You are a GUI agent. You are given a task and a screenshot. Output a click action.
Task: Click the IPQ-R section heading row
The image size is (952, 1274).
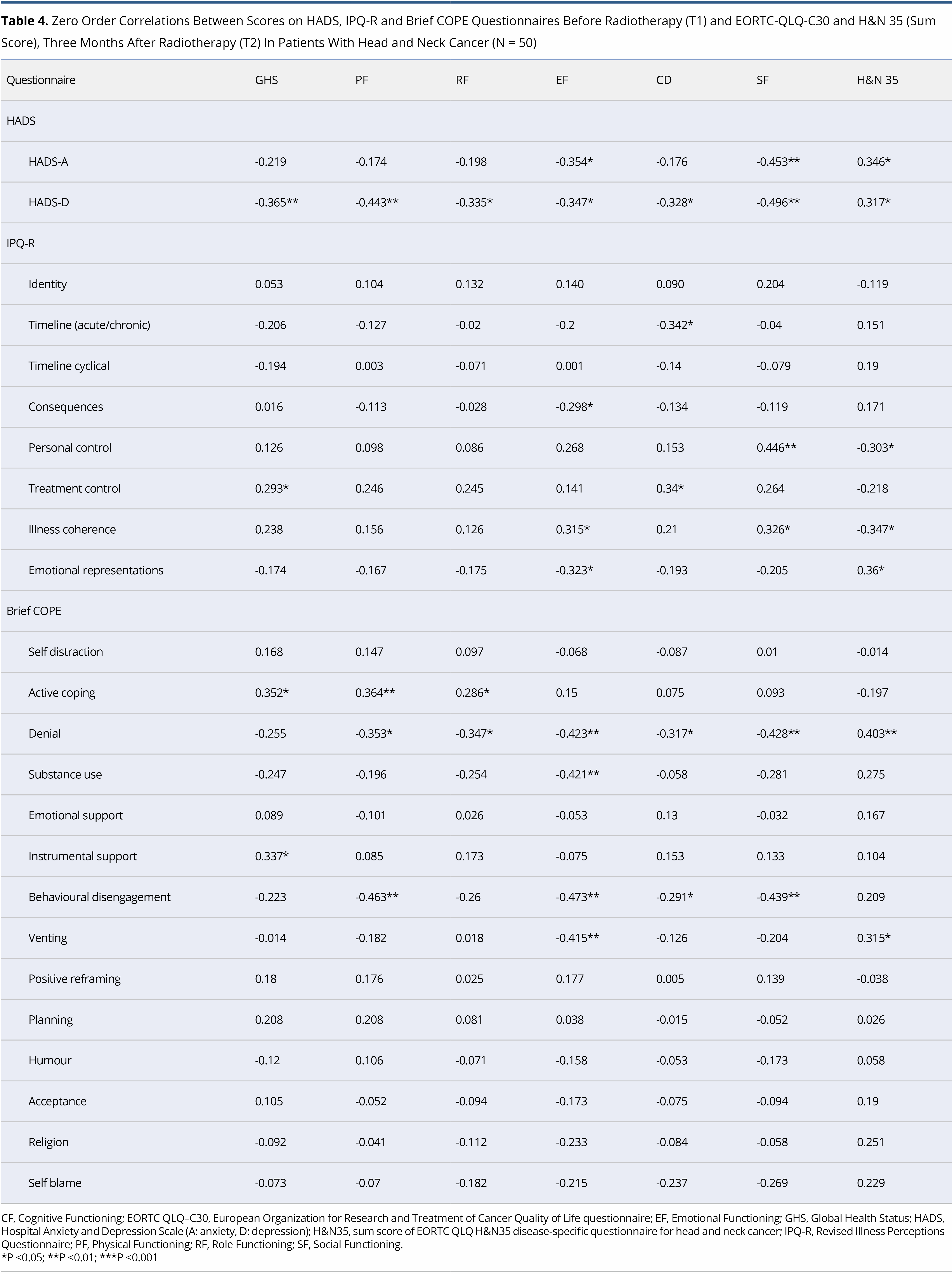[21, 243]
